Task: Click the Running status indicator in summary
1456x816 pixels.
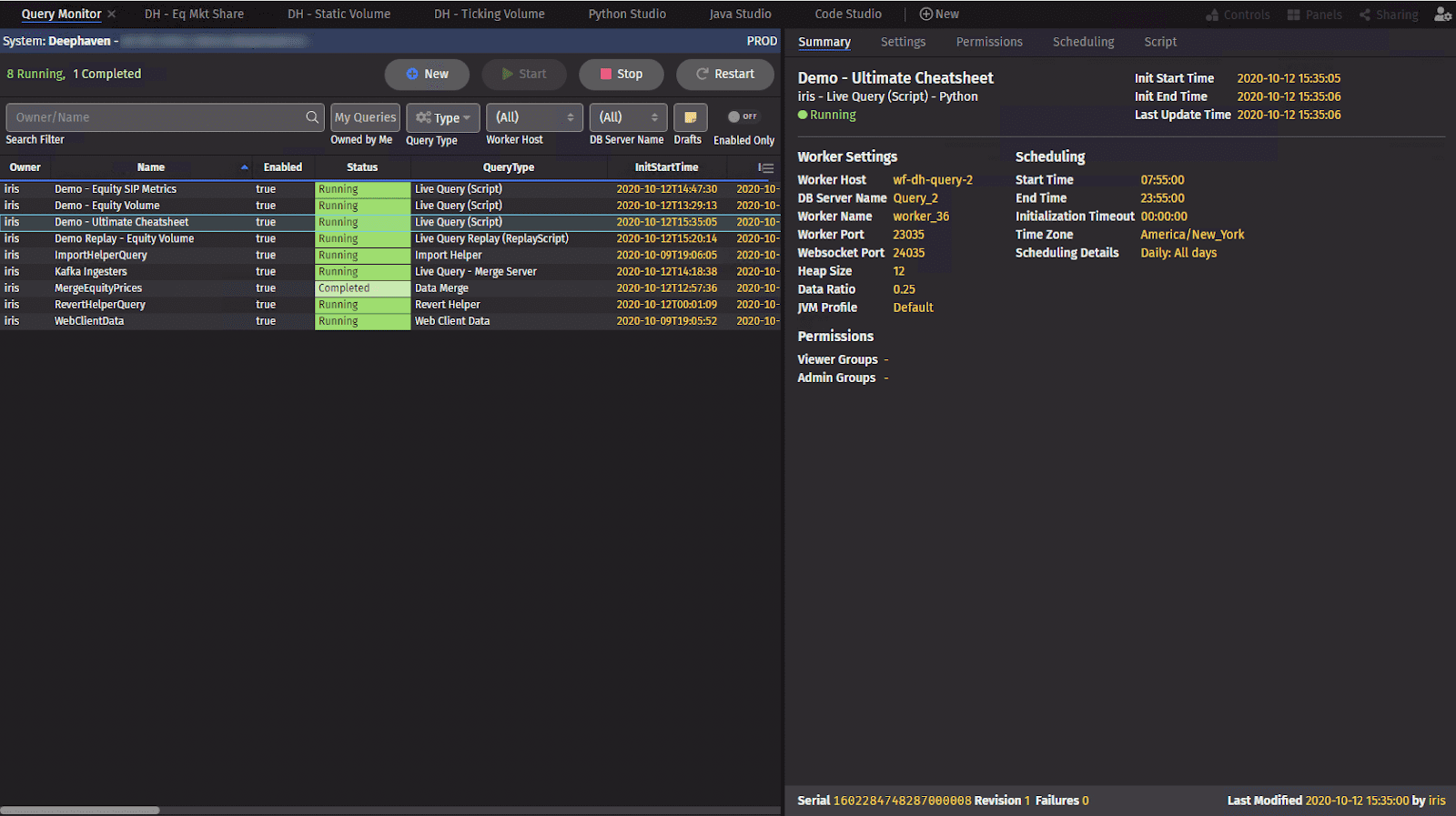Action: point(826,115)
